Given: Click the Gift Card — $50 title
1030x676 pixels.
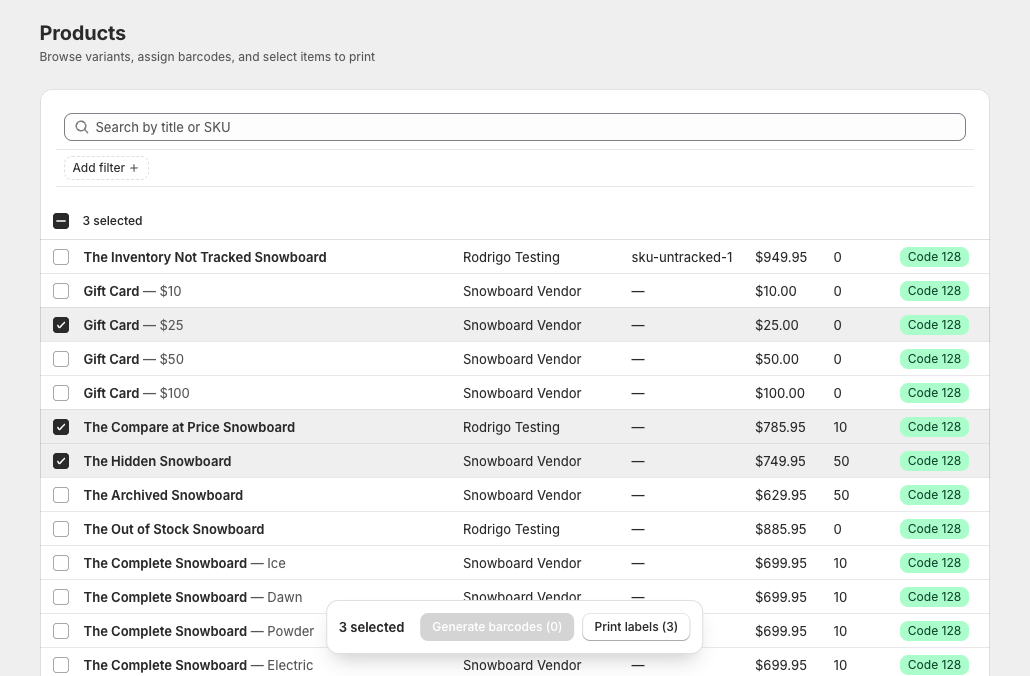Looking at the screenshot, I should [x=133, y=359].
